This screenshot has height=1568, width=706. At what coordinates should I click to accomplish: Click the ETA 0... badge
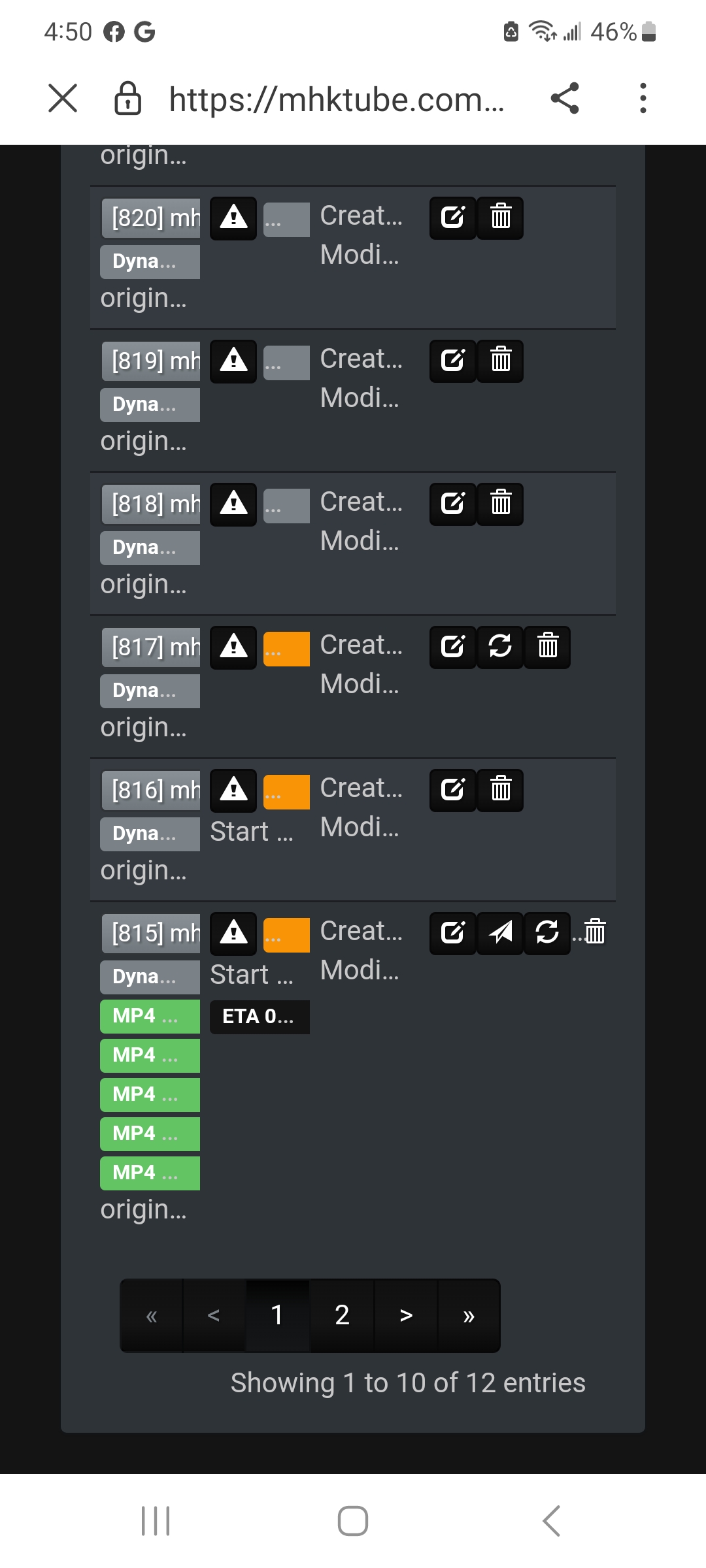(x=260, y=1017)
